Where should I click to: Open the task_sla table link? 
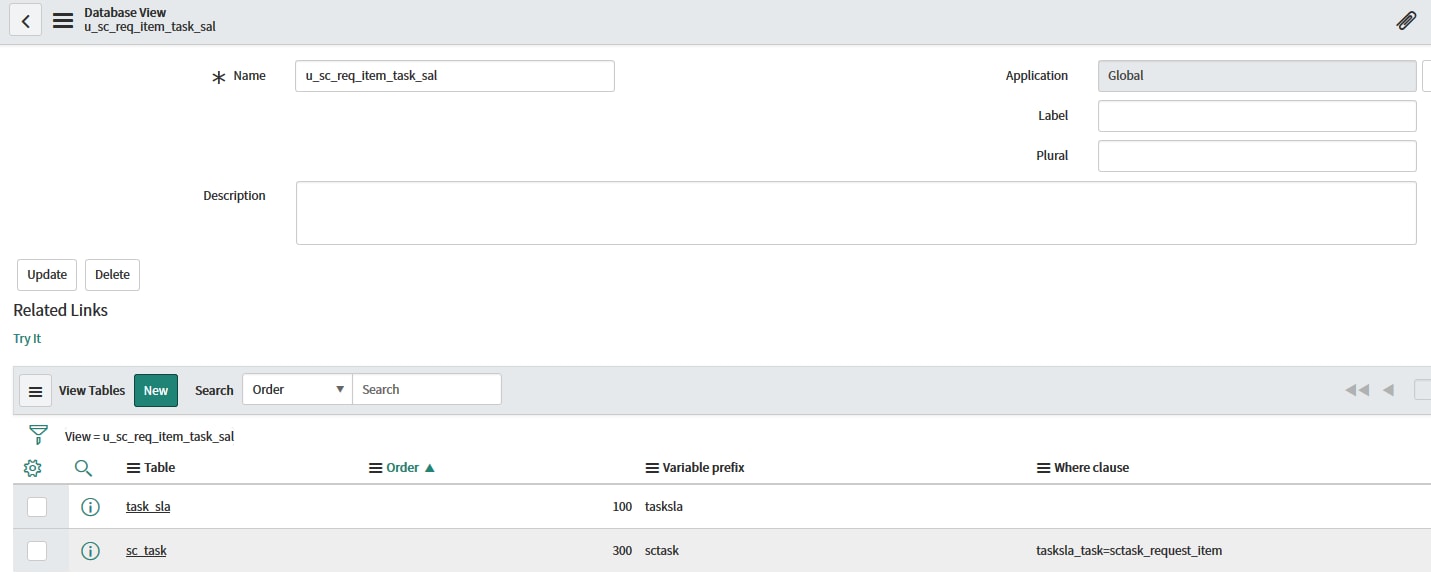click(148, 507)
